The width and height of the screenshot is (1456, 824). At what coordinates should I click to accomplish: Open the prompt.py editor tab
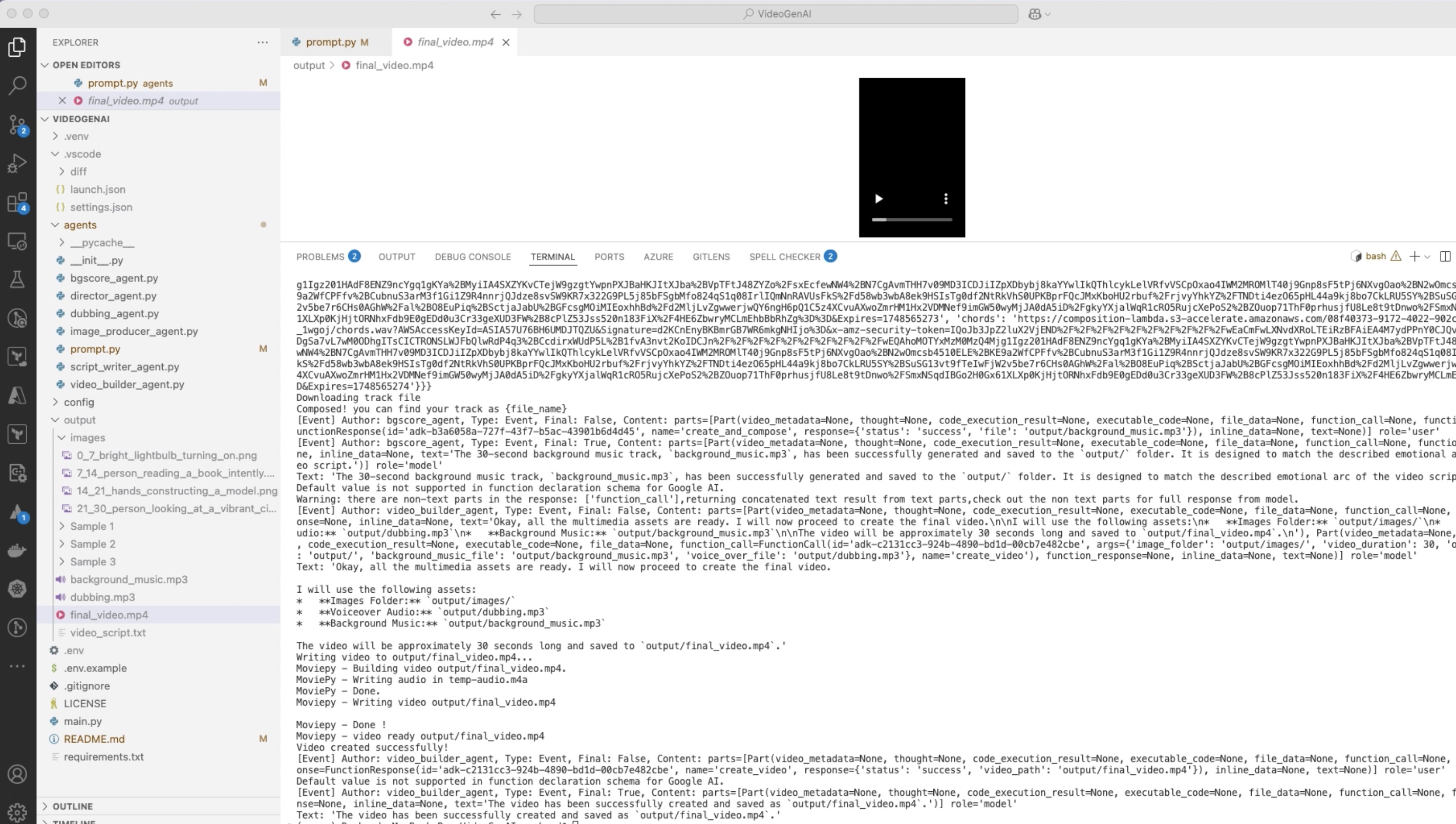[331, 42]
